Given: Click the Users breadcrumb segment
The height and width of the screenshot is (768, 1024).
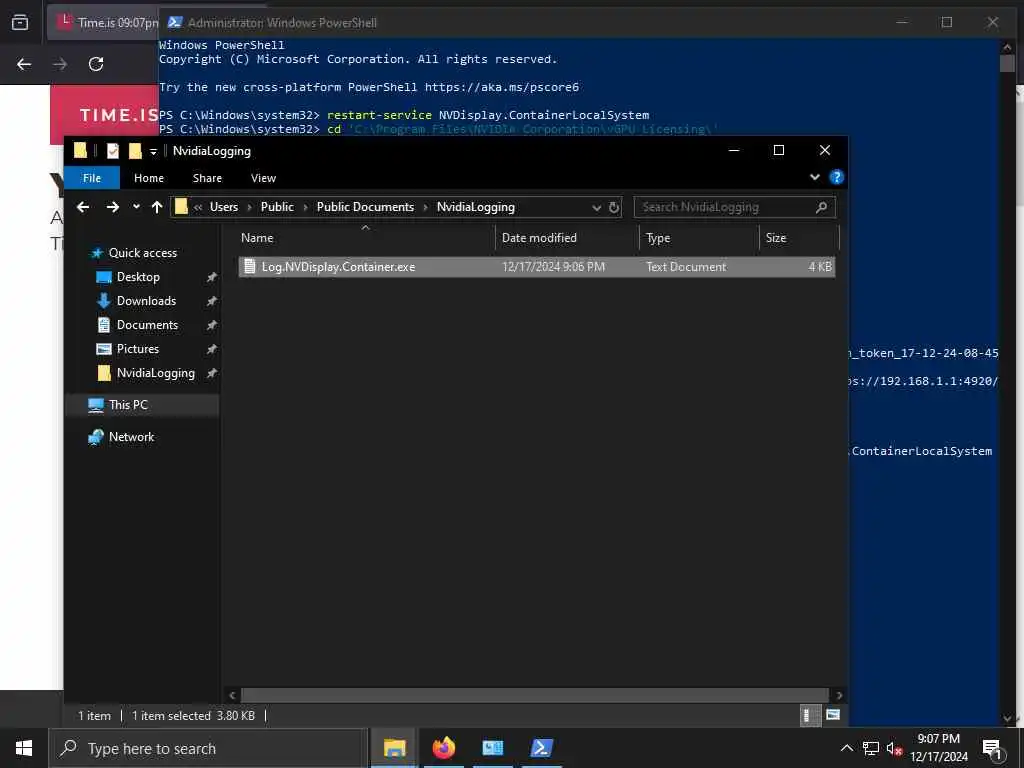Looking at the screenshot, I should click(x=224, y=207).
